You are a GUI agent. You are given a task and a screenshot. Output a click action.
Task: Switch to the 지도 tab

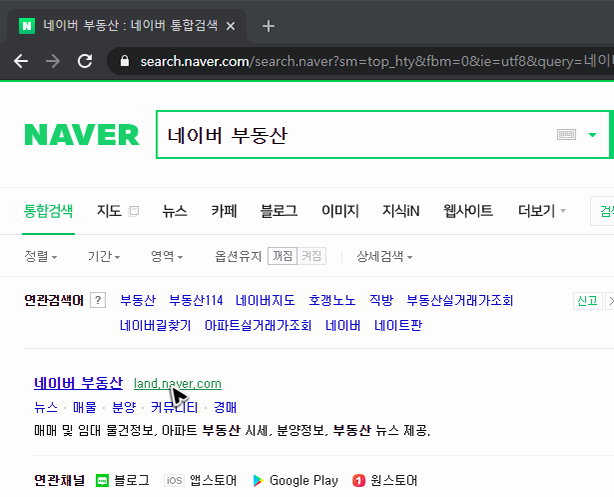109,211
